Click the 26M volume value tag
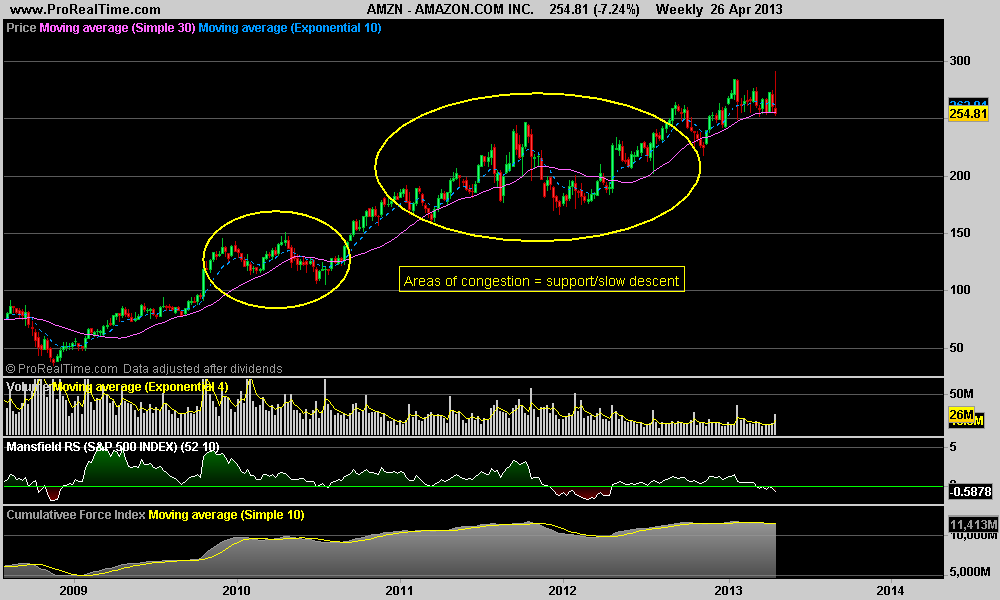The width and height of the screenshot is (1000, 600). point(961,415)
